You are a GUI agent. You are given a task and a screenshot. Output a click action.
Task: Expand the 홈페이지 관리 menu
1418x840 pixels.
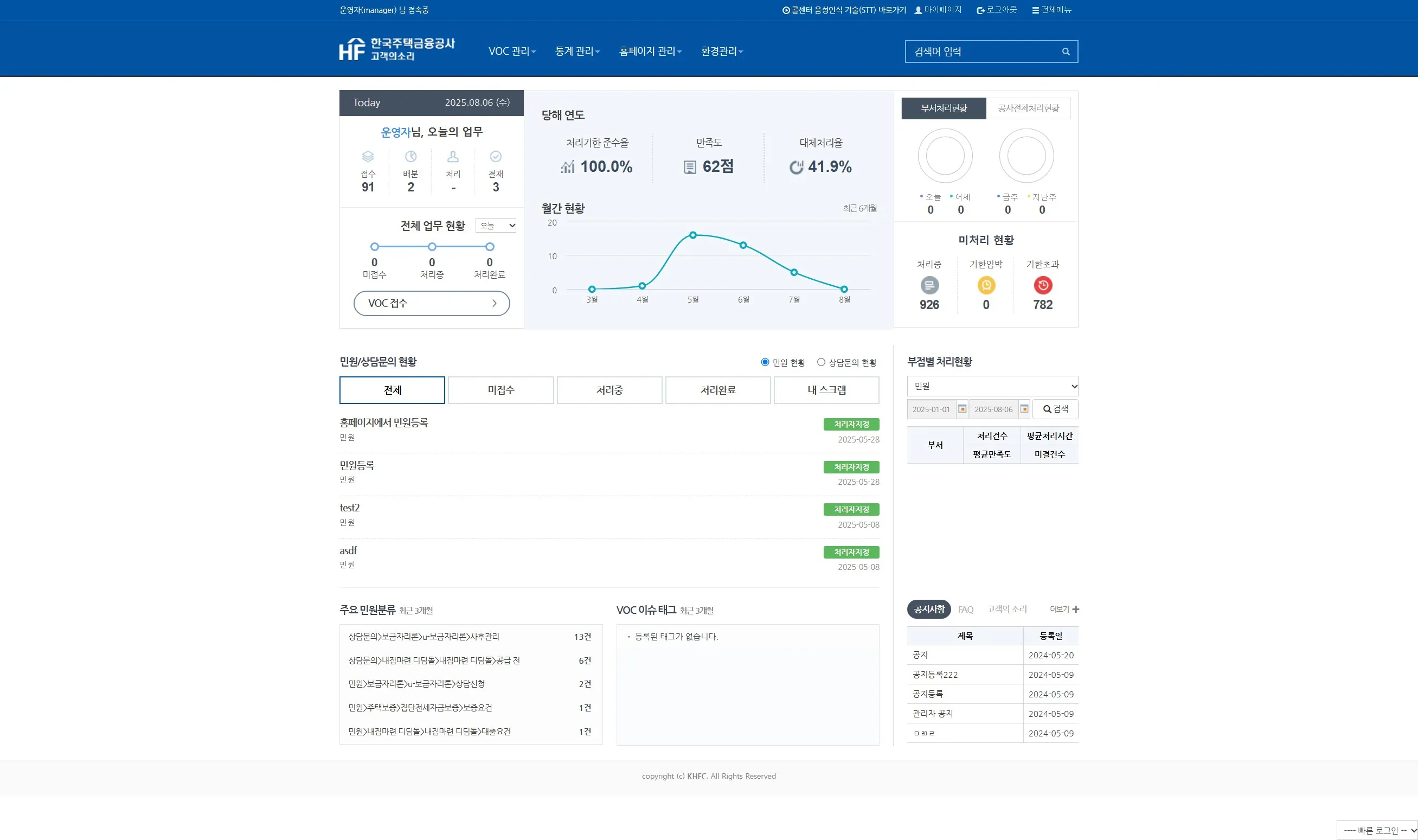point(650,52)
